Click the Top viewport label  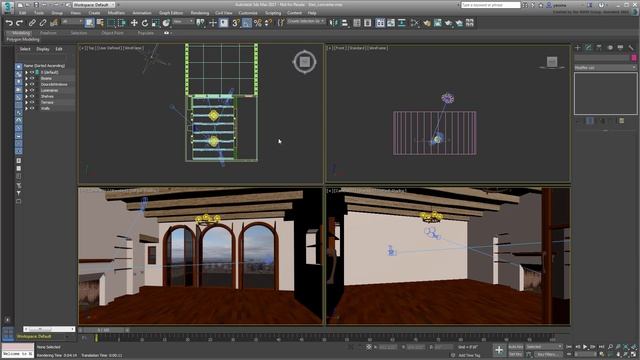tap(90, 48)
